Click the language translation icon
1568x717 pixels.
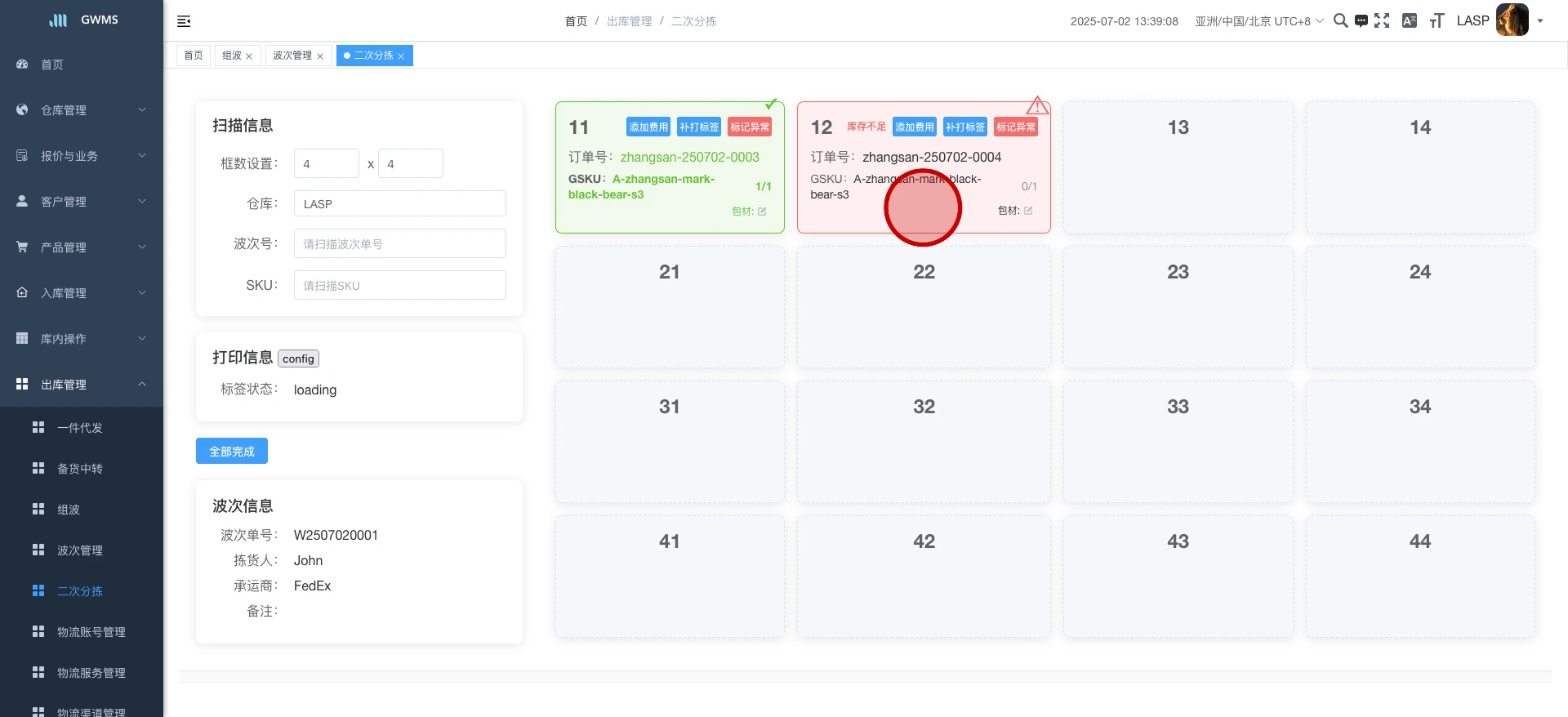point(1410,21)
